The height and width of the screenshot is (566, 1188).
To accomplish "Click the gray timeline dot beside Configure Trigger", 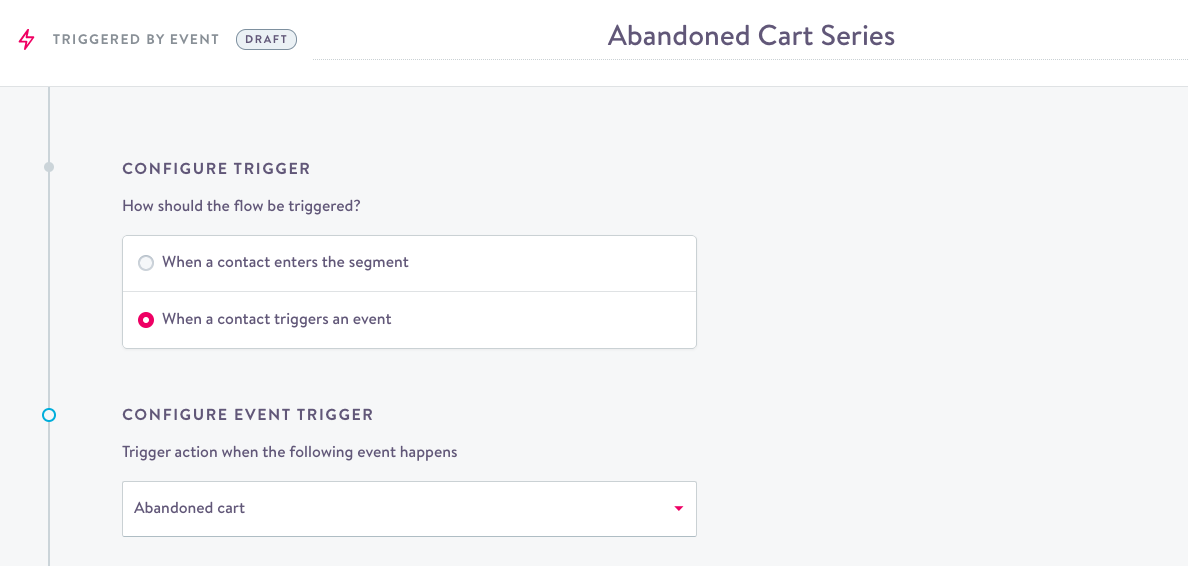I will pyautogui.click(x=49, y=167).
